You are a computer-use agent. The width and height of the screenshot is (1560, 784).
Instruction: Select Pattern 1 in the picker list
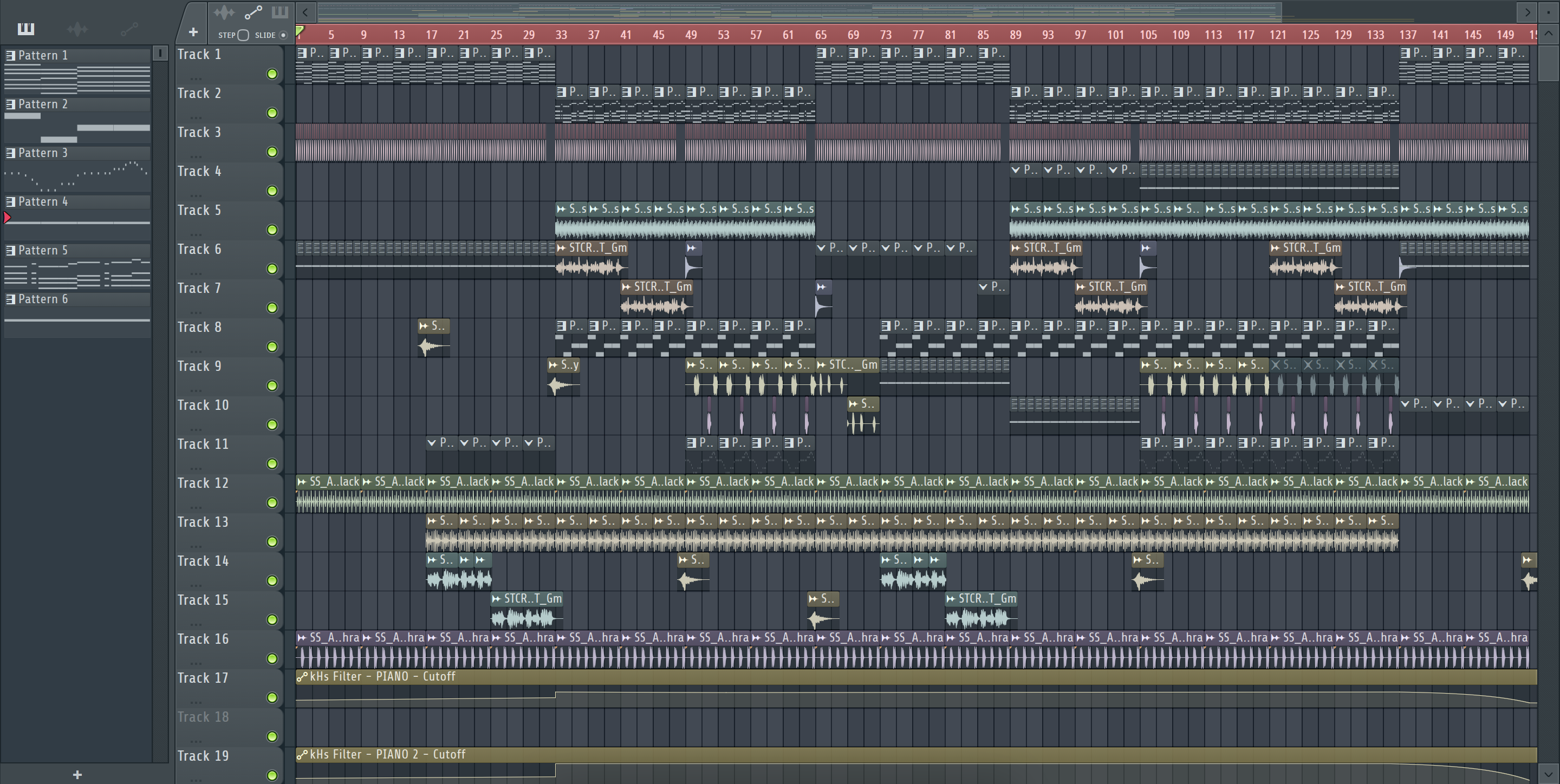pyautogui.click(x=77, y=56)
